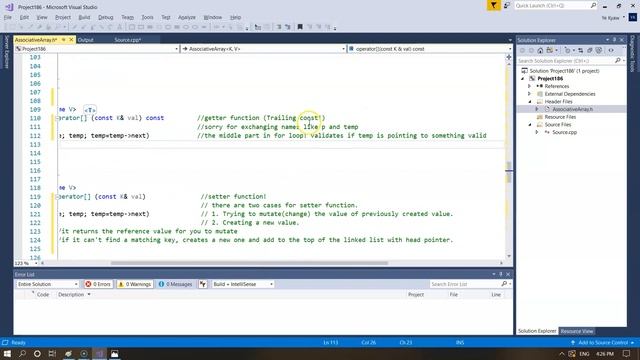Open the Windows Start menu

coord(7,353)
